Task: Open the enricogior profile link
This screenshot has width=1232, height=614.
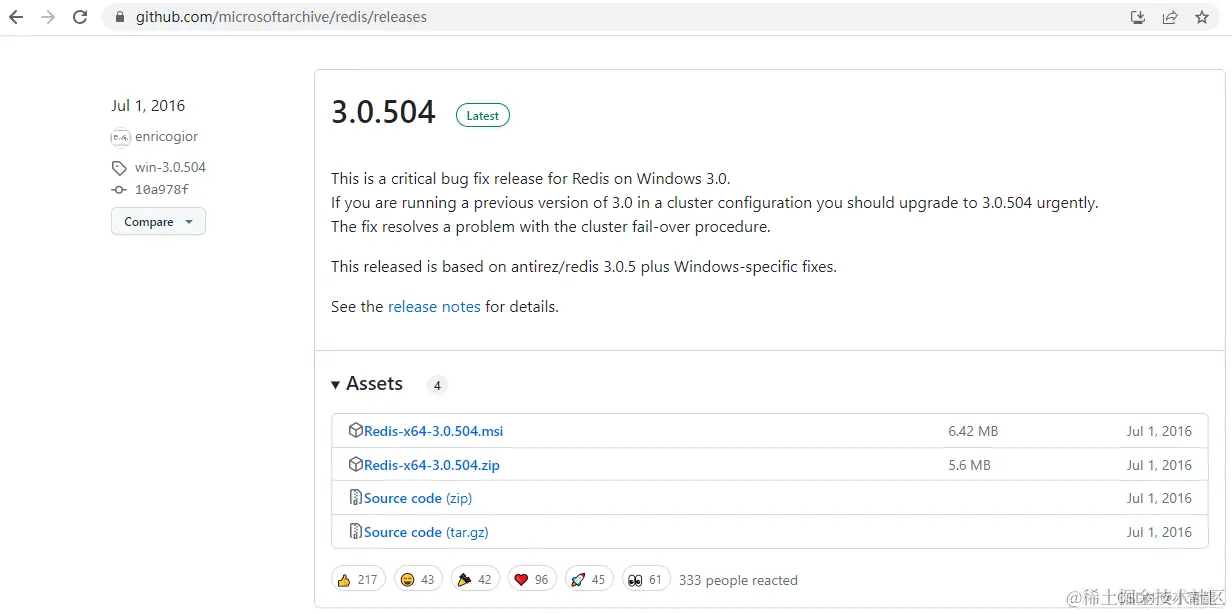Action: pos(166,137)
